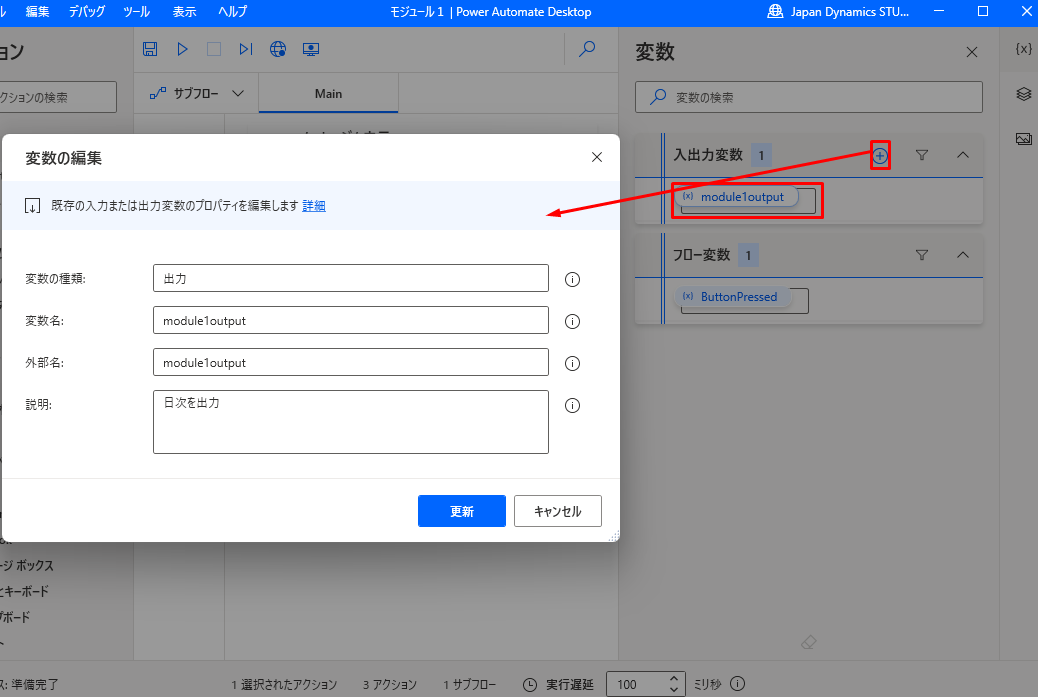Open the 編集 menu
The height and width of the screenshot is (697, 1038).
pos(37,12)
